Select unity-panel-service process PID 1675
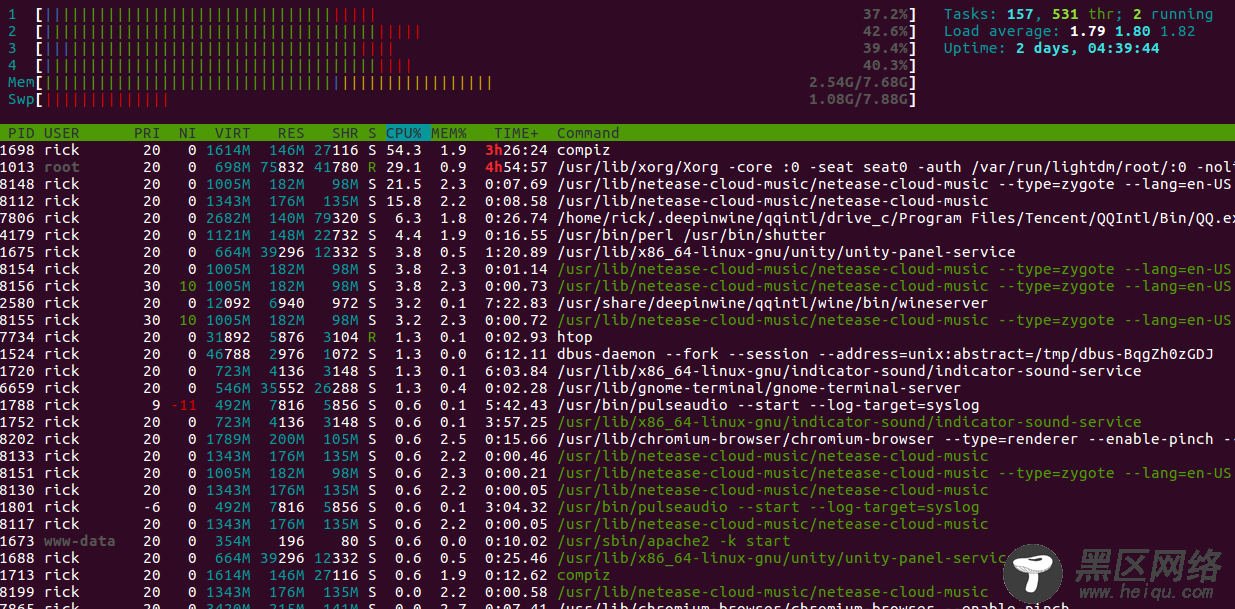The height and width of the screenshot is (609, 1235). [617, 252]
